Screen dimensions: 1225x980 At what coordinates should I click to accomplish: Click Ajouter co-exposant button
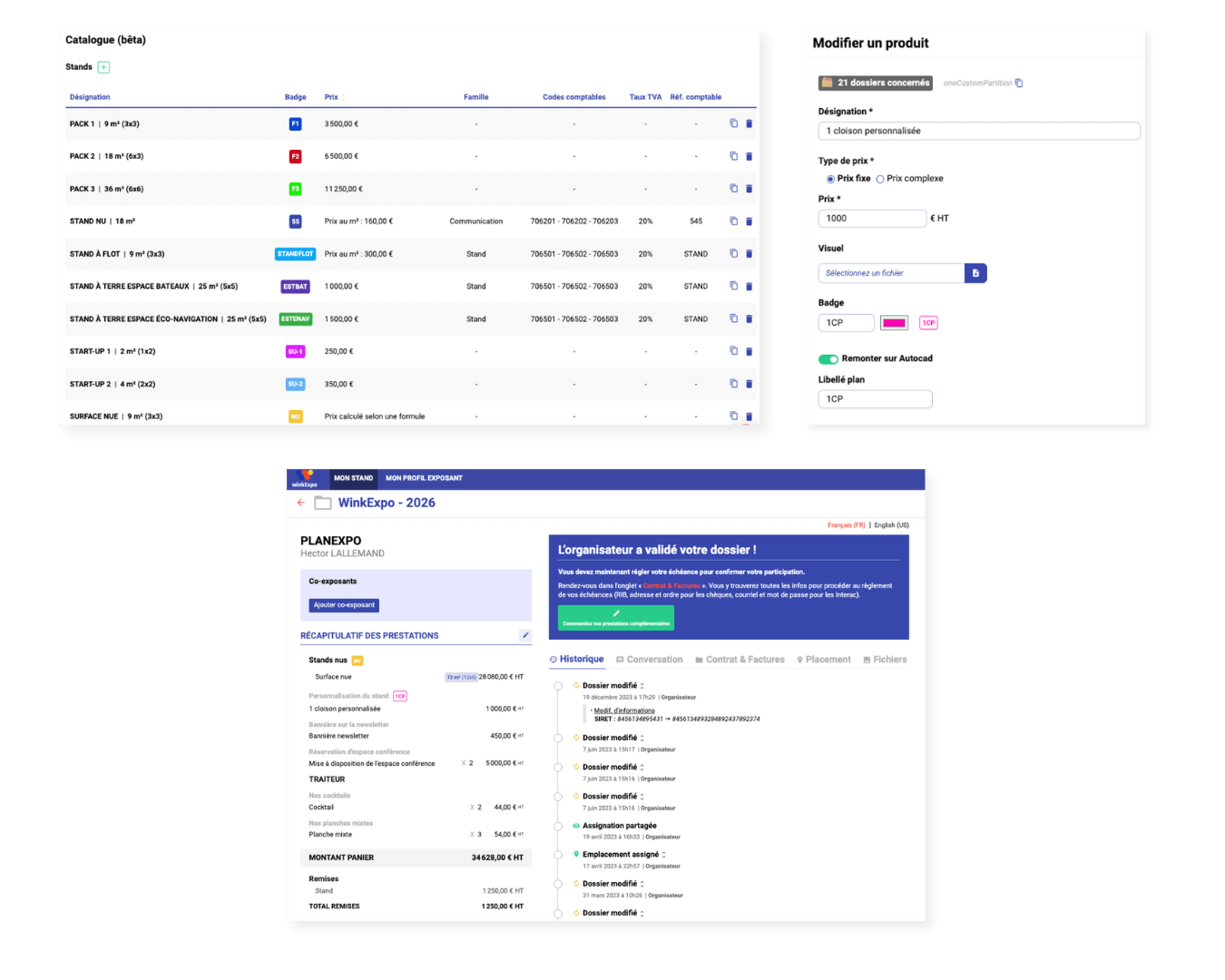tap(344, 605)
